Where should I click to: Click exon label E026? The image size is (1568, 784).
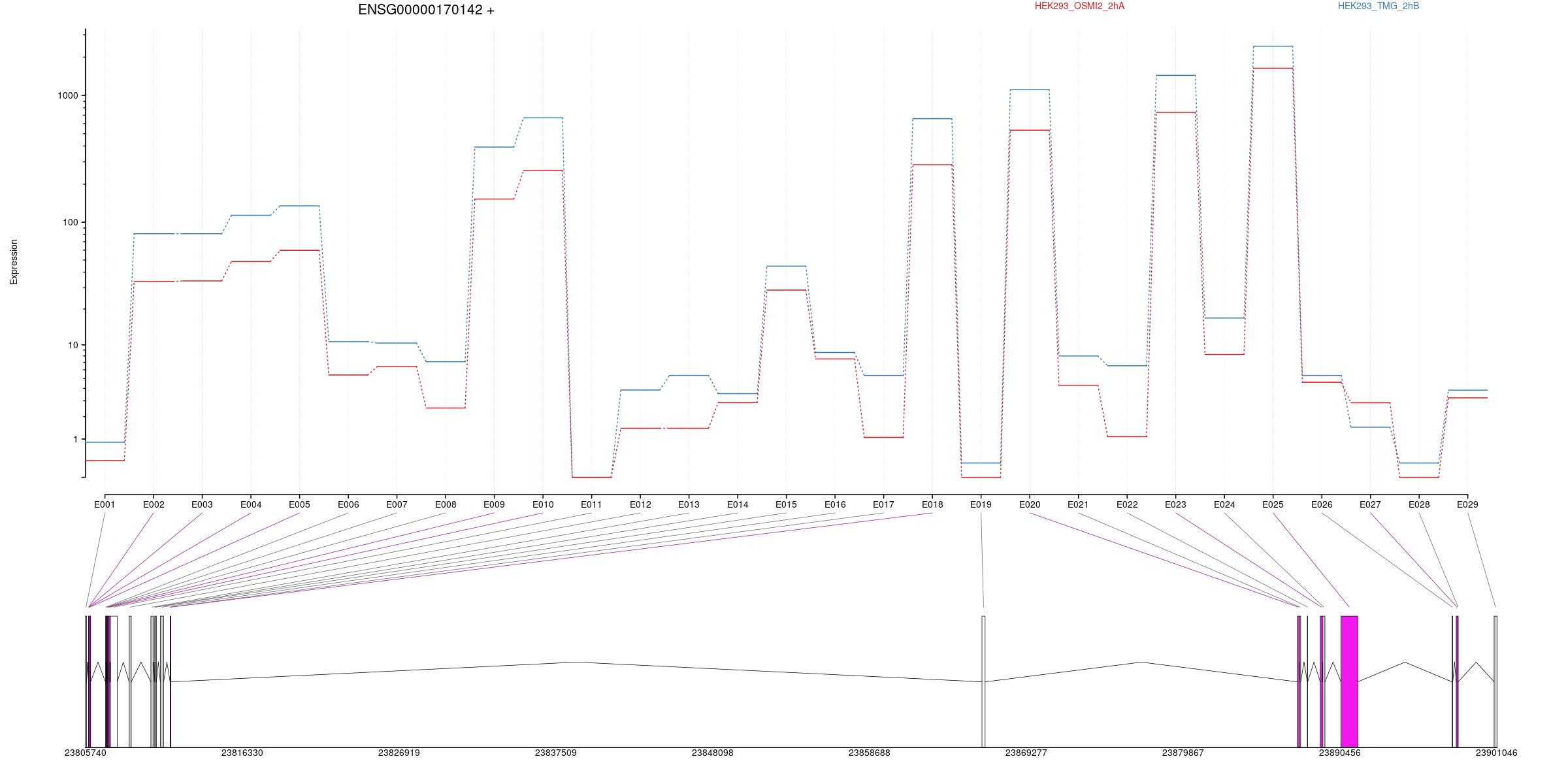coord(1322,504)
